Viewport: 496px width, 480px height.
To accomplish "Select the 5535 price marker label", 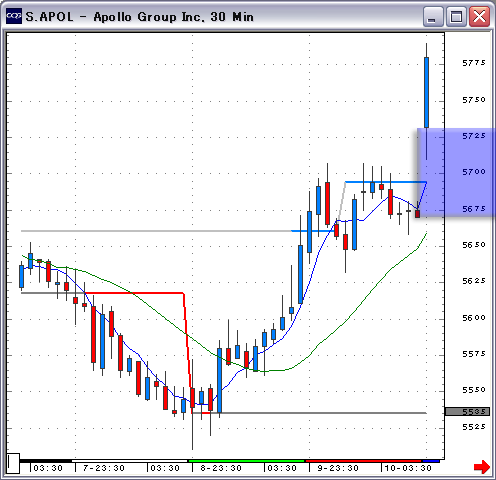I will 467,412.
